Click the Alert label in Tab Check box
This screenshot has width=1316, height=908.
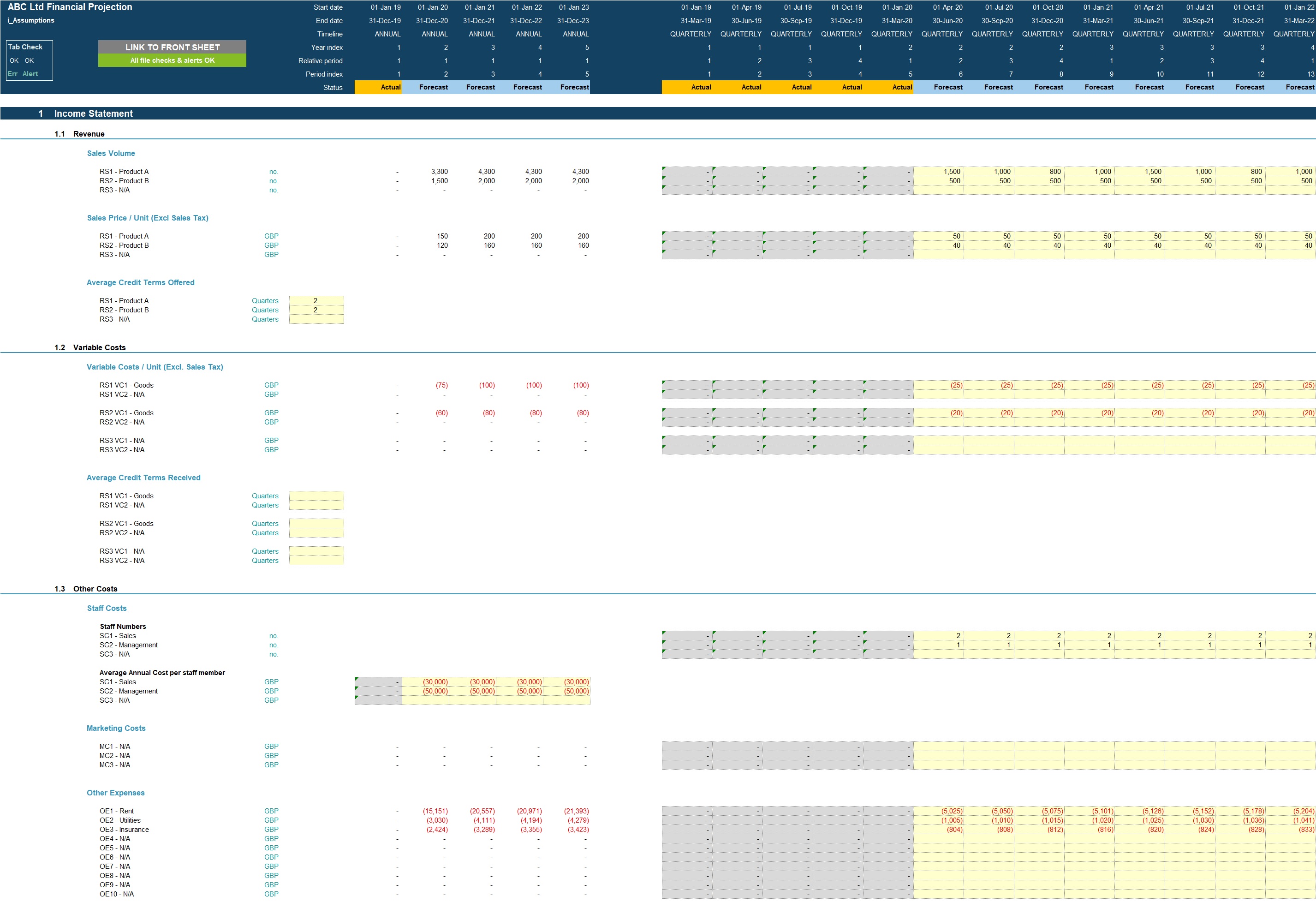[30, 74]
